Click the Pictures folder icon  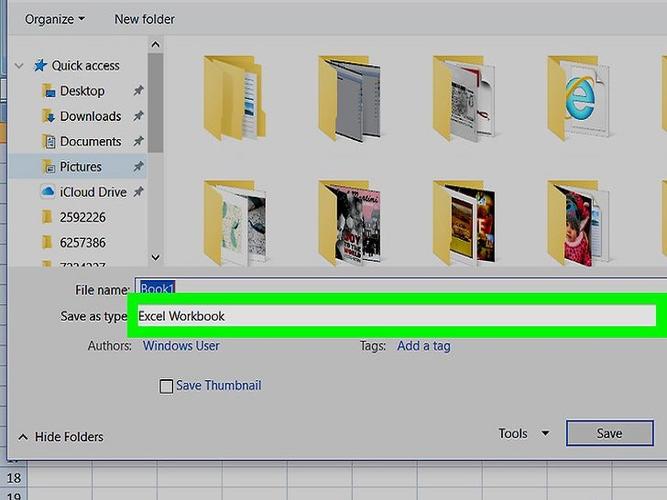48,166
